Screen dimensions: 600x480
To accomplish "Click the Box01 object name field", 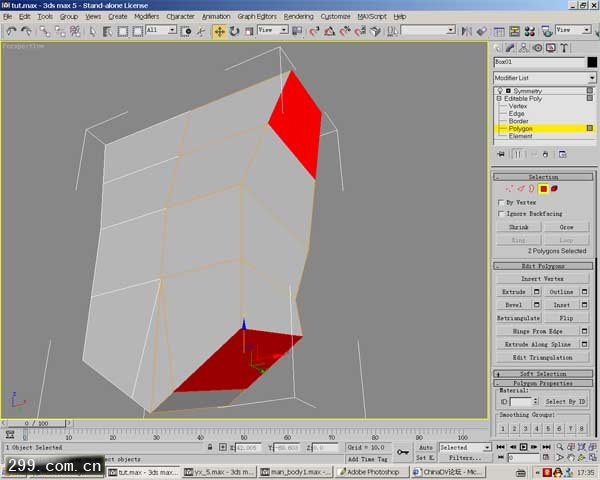I will pos(539,62).
